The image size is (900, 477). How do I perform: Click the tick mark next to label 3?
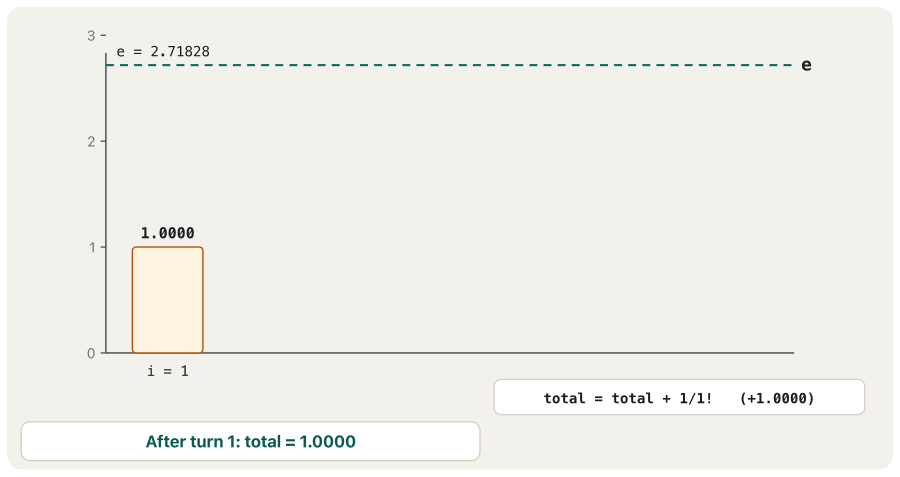tap(103, 36)
